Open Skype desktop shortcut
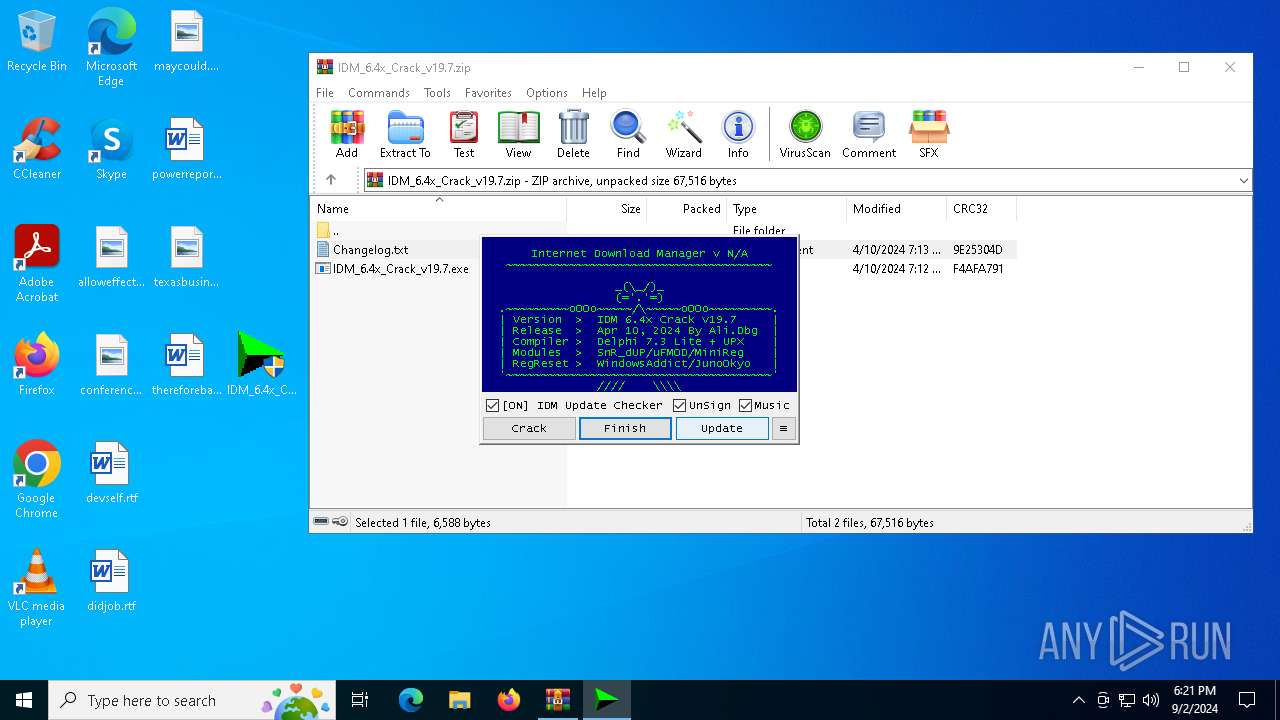The height and width of the screenshot is (720, 1280). [111, 149]
